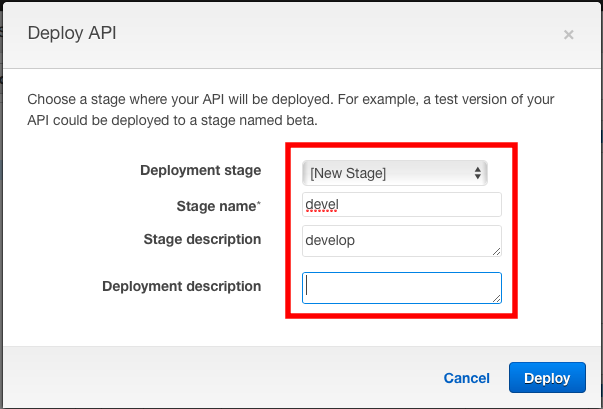603x409 pixels.
Task: Click the Deployment description label
Action: [x=182, y=286]
